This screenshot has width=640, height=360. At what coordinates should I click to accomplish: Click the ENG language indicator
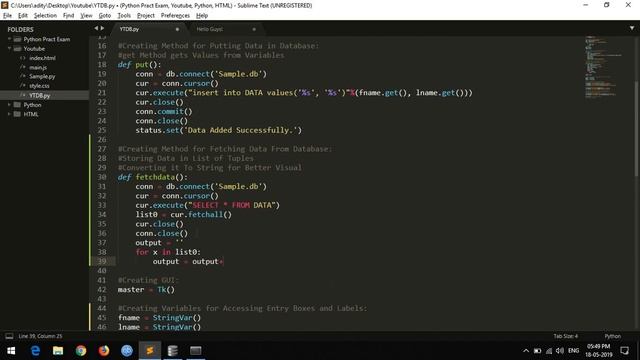tap(573, 351)
